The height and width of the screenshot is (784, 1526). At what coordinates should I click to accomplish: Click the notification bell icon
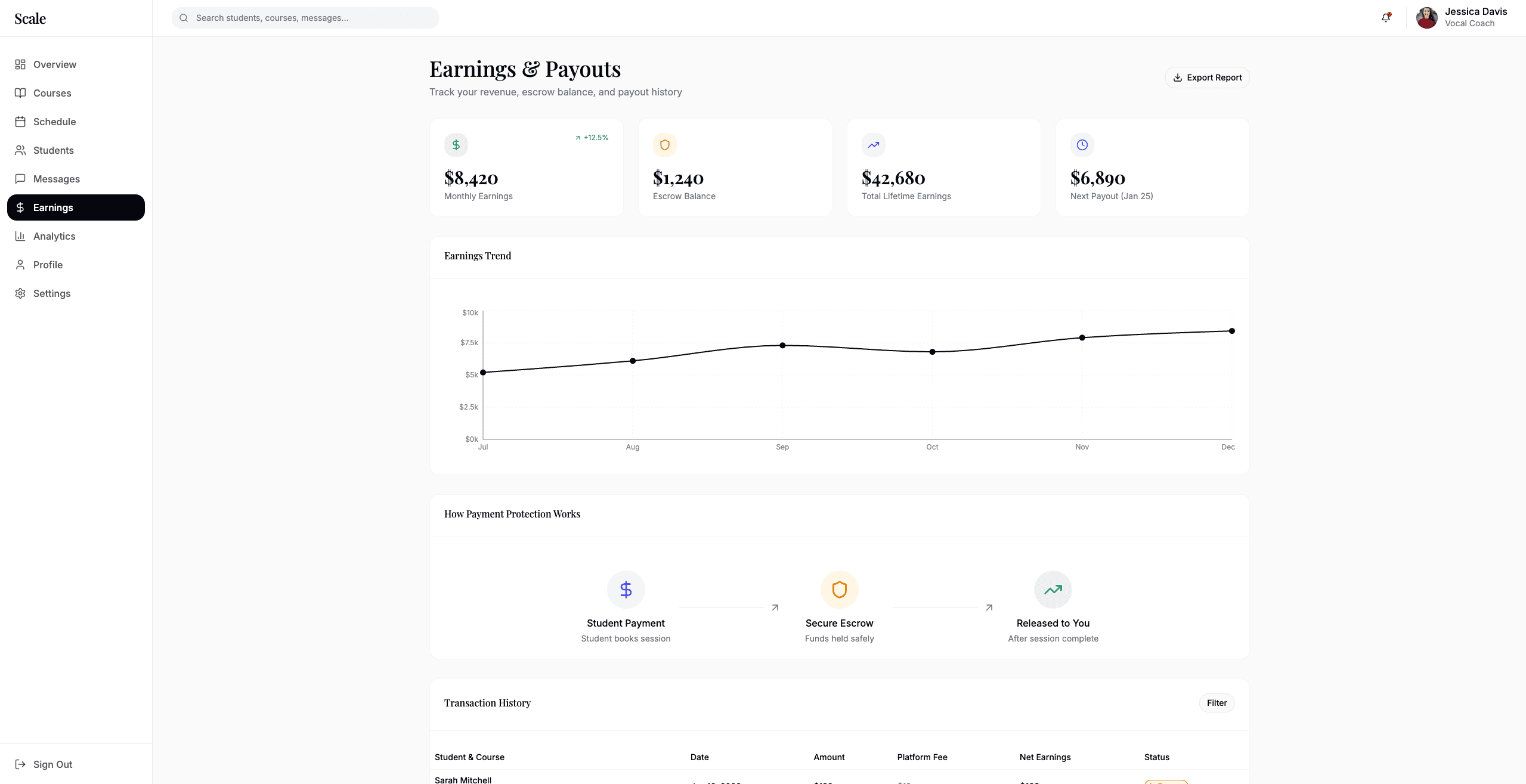point(1385,18)
